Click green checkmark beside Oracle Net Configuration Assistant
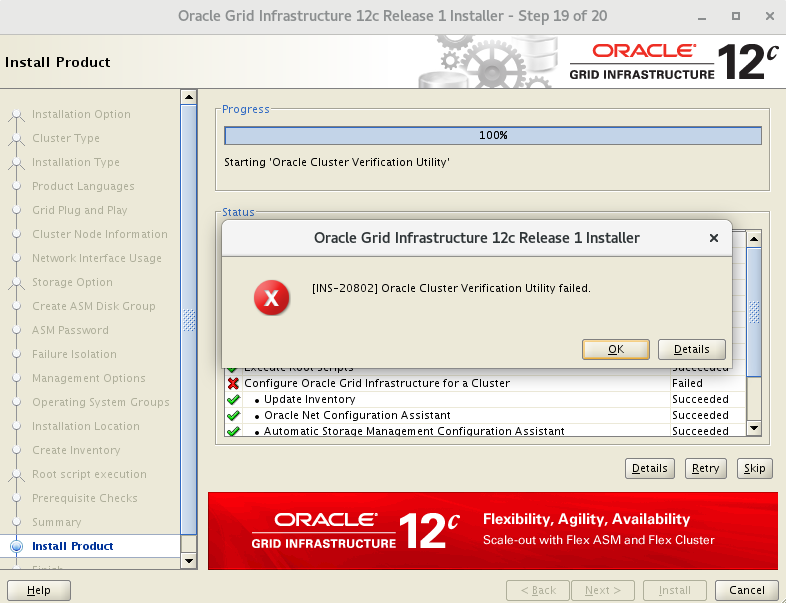Viewport: 786px width, 603px height. tap(233, 415)
